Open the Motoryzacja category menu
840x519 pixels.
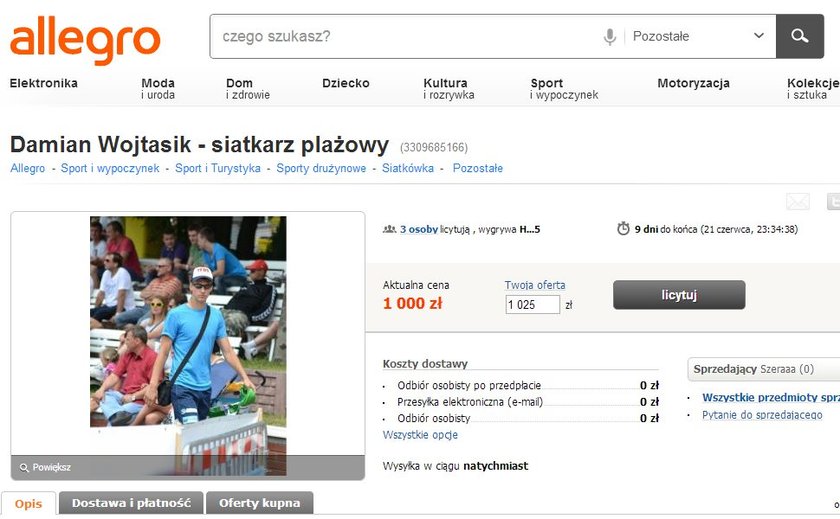point(693,83)
